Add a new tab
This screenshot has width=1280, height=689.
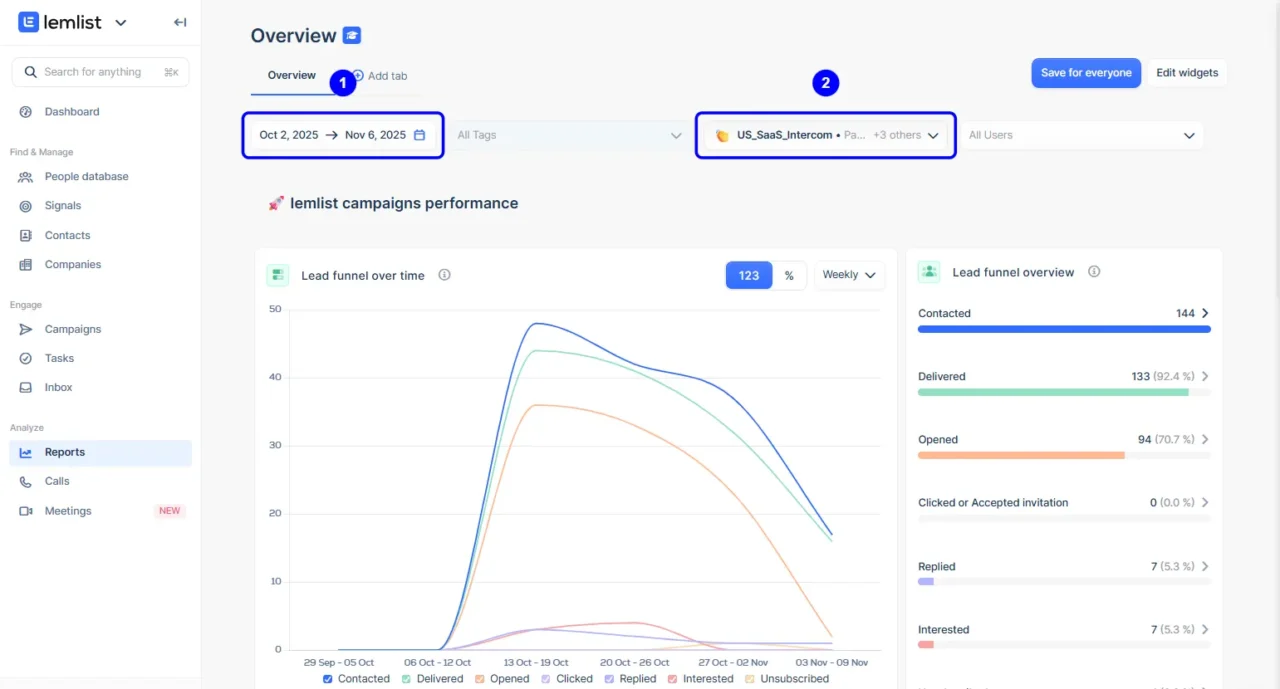380,76
